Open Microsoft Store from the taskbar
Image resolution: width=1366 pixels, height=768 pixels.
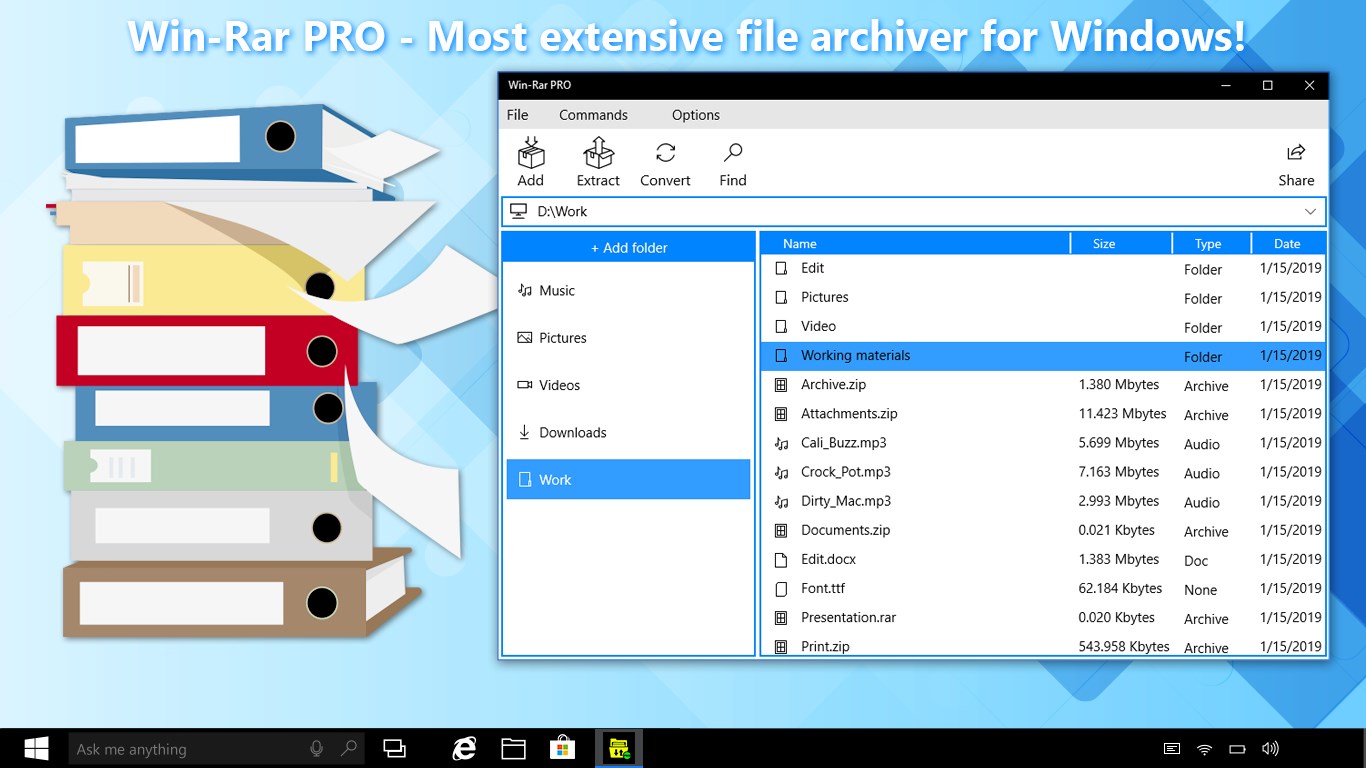pos(562,749)
